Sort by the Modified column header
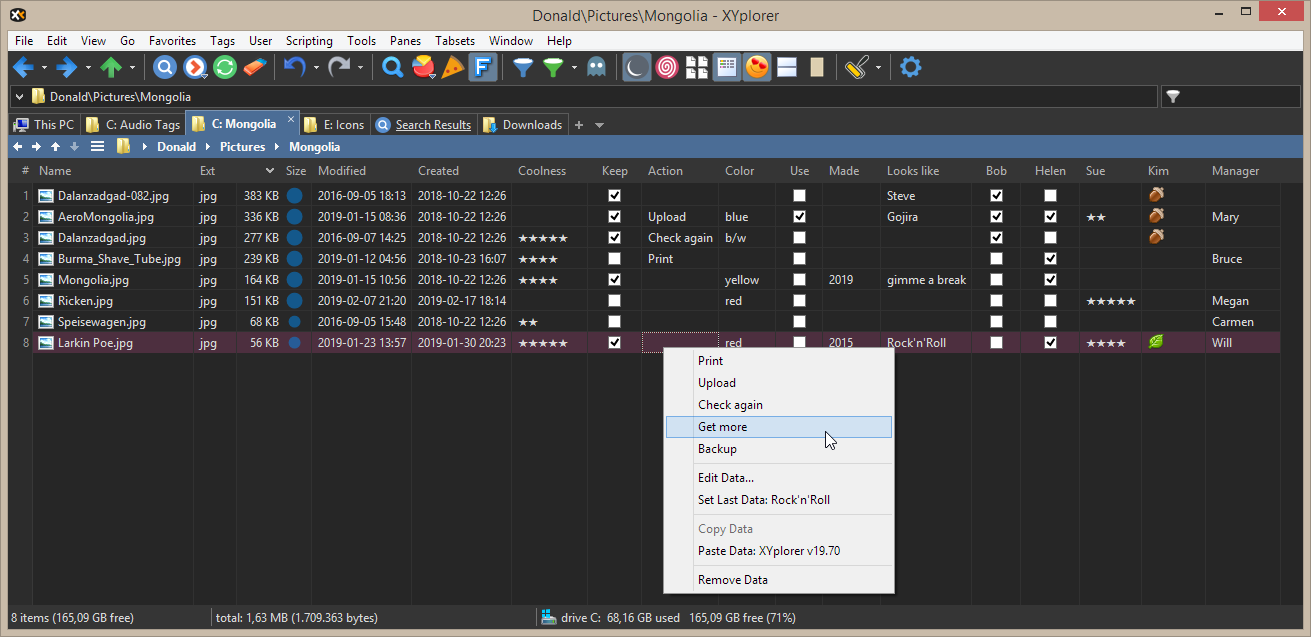The image size is (1311, 637). 342,171
